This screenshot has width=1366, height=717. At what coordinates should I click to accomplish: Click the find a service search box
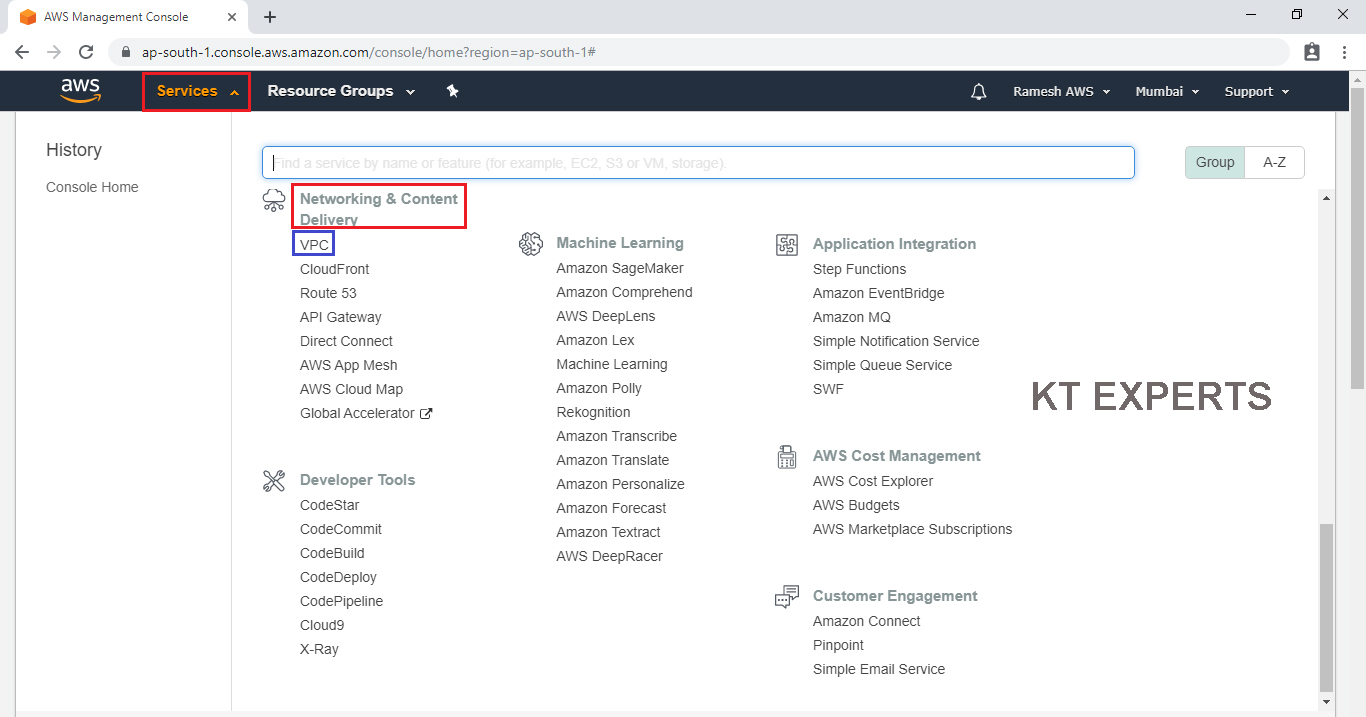698,163
